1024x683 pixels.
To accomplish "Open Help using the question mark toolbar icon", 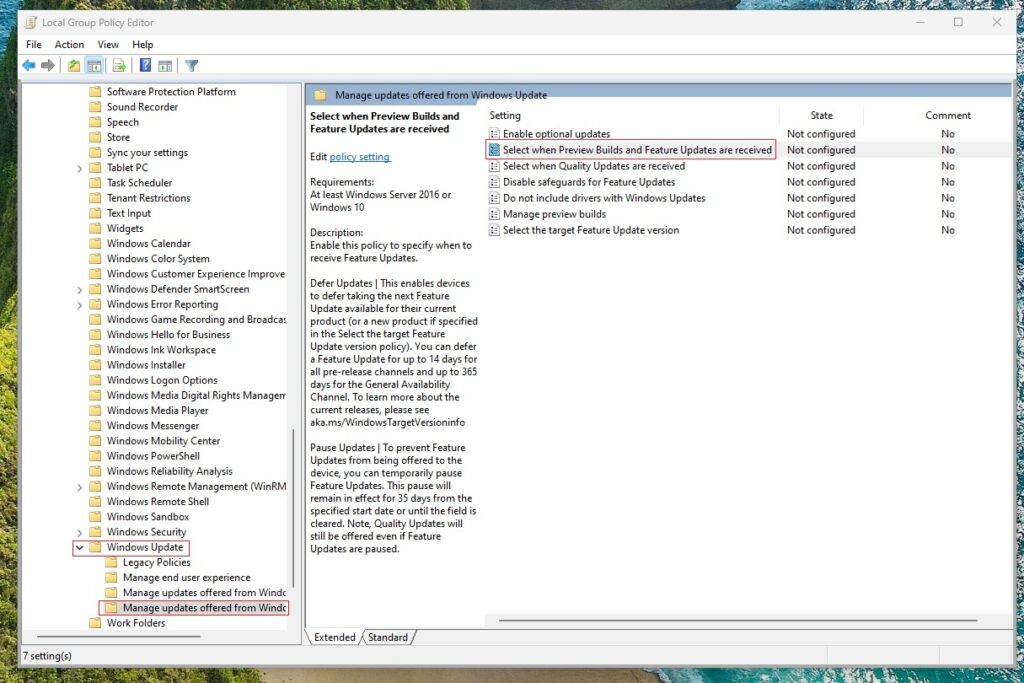I will point(147,65).
